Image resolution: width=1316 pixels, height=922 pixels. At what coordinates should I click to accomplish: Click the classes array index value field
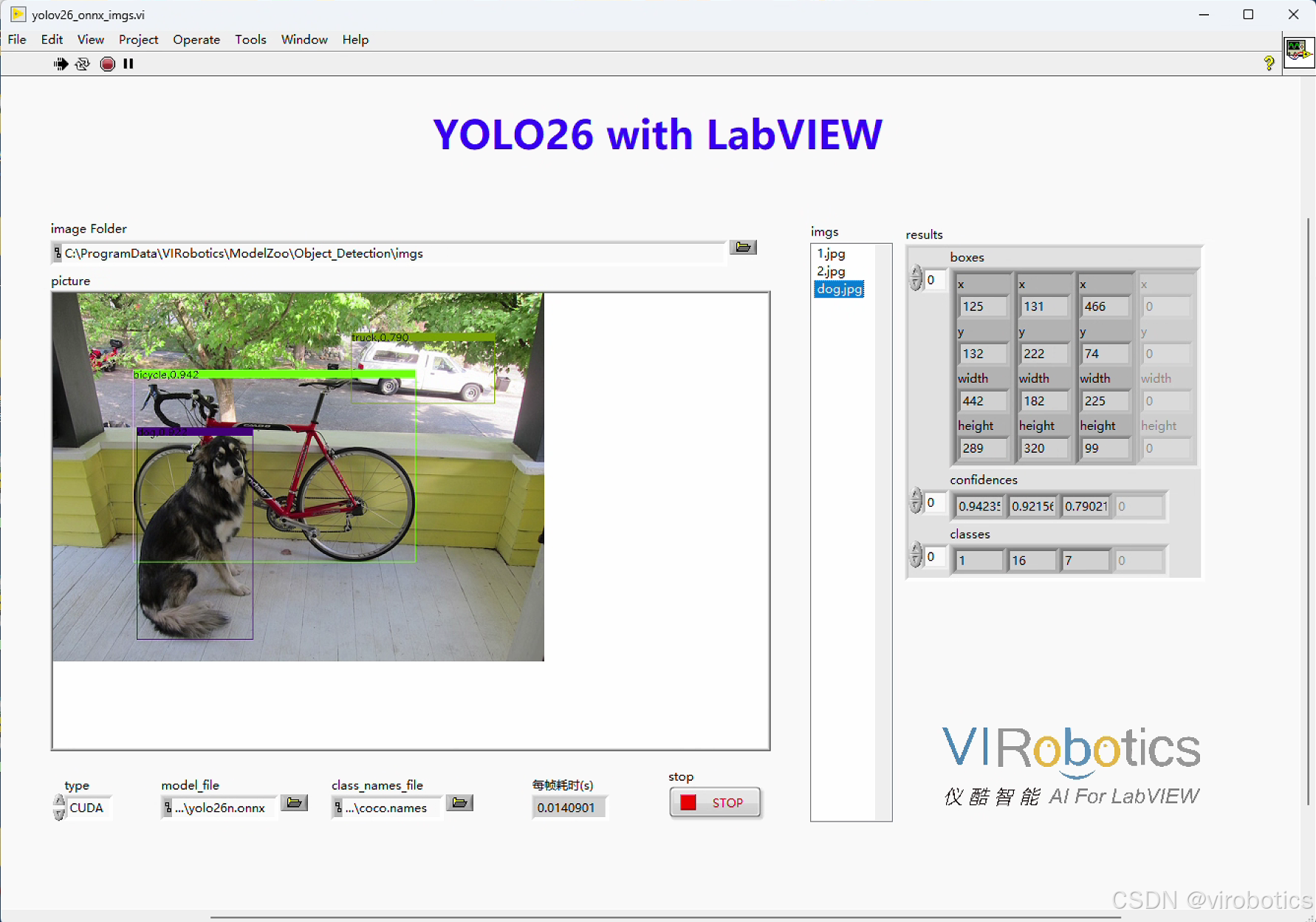click(936, 556)
